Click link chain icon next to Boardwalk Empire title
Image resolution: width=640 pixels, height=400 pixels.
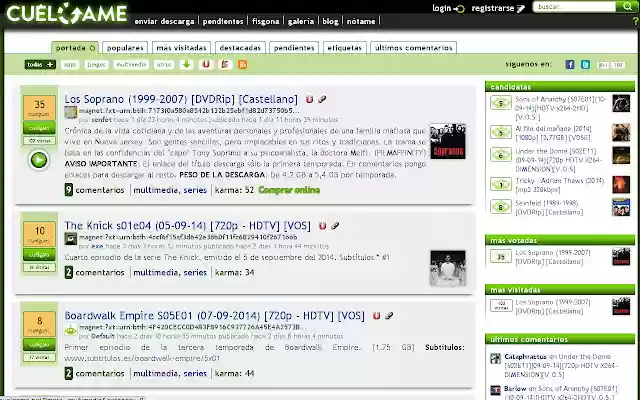[389, 316]
